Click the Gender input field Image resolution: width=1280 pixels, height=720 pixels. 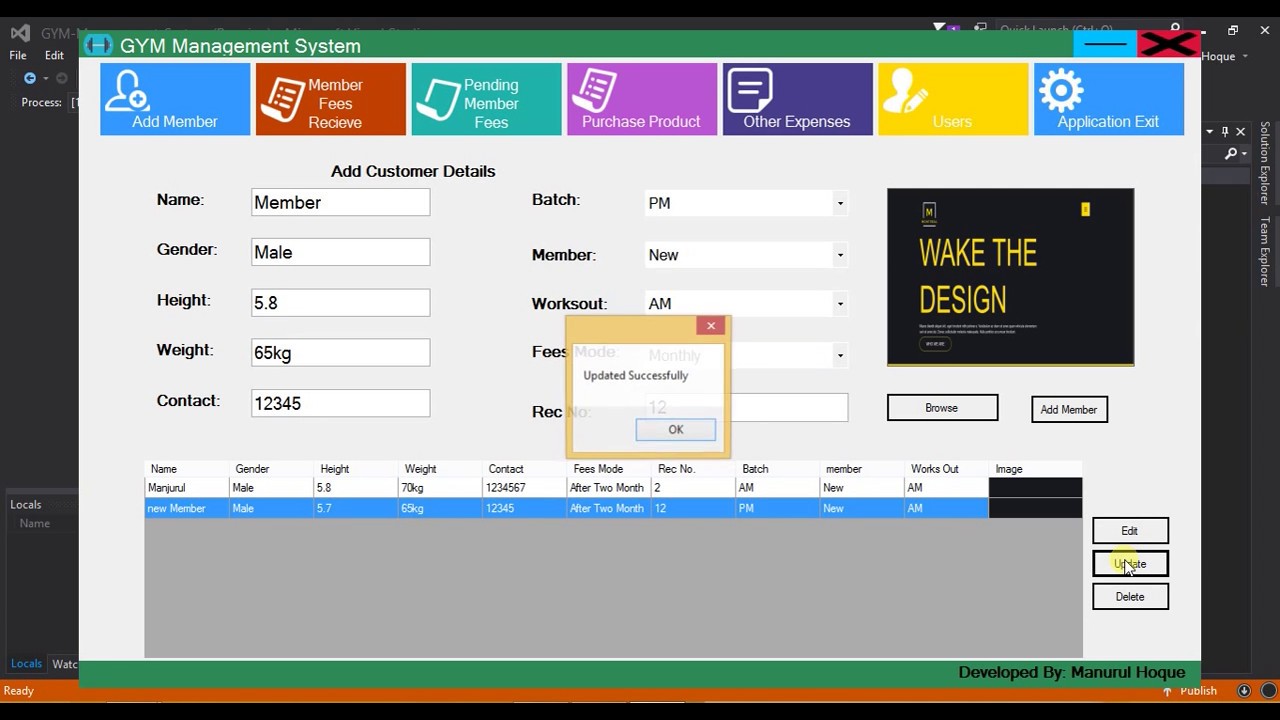tap(341, 252)
